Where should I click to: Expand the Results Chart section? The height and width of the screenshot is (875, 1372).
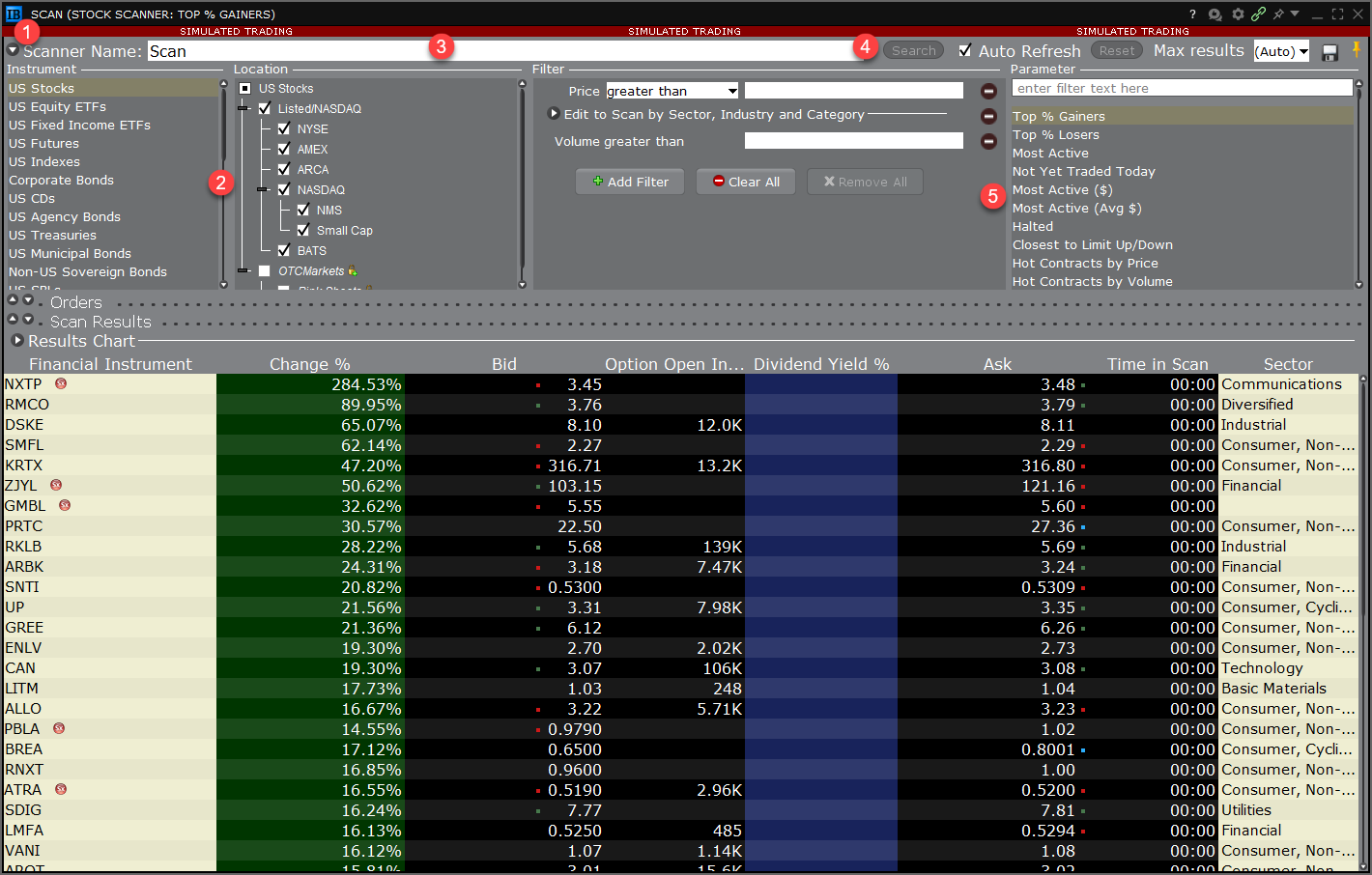pos(17,340)
